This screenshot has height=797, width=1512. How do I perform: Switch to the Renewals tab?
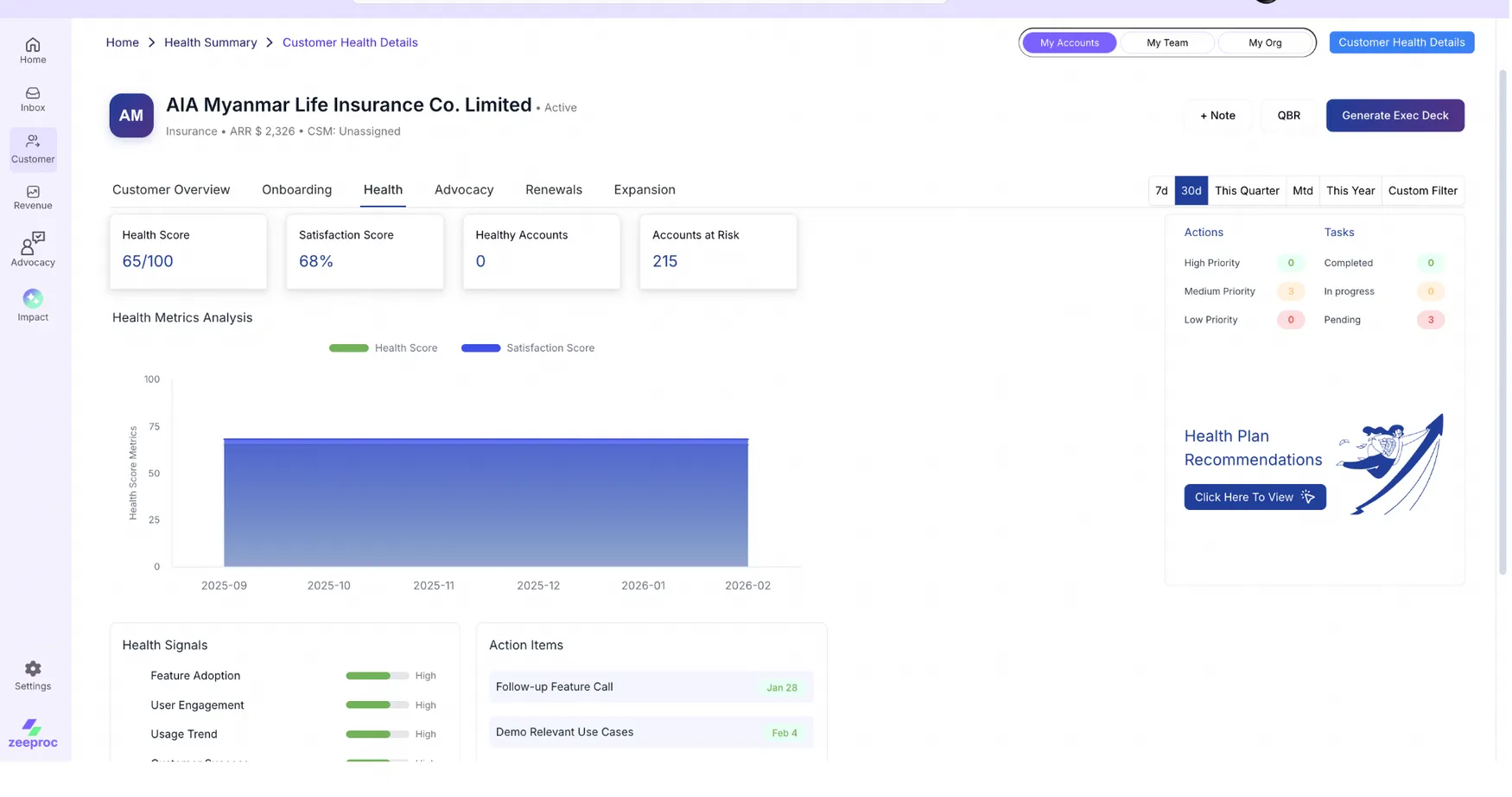(x=553, y=190)
